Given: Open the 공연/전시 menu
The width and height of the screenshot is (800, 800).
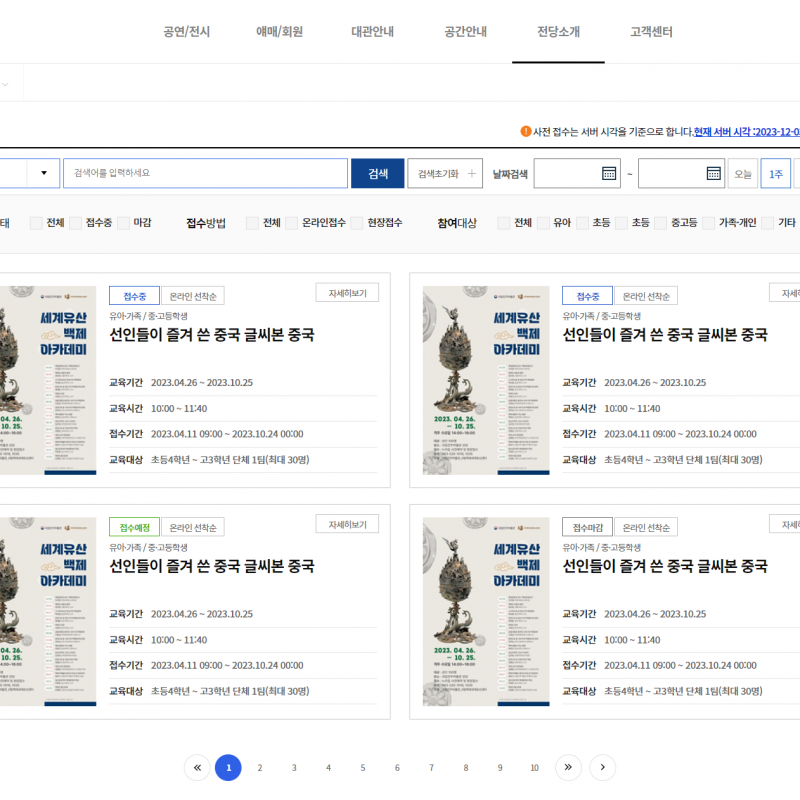Looking at the screenshot, I should tap(187, 32).
